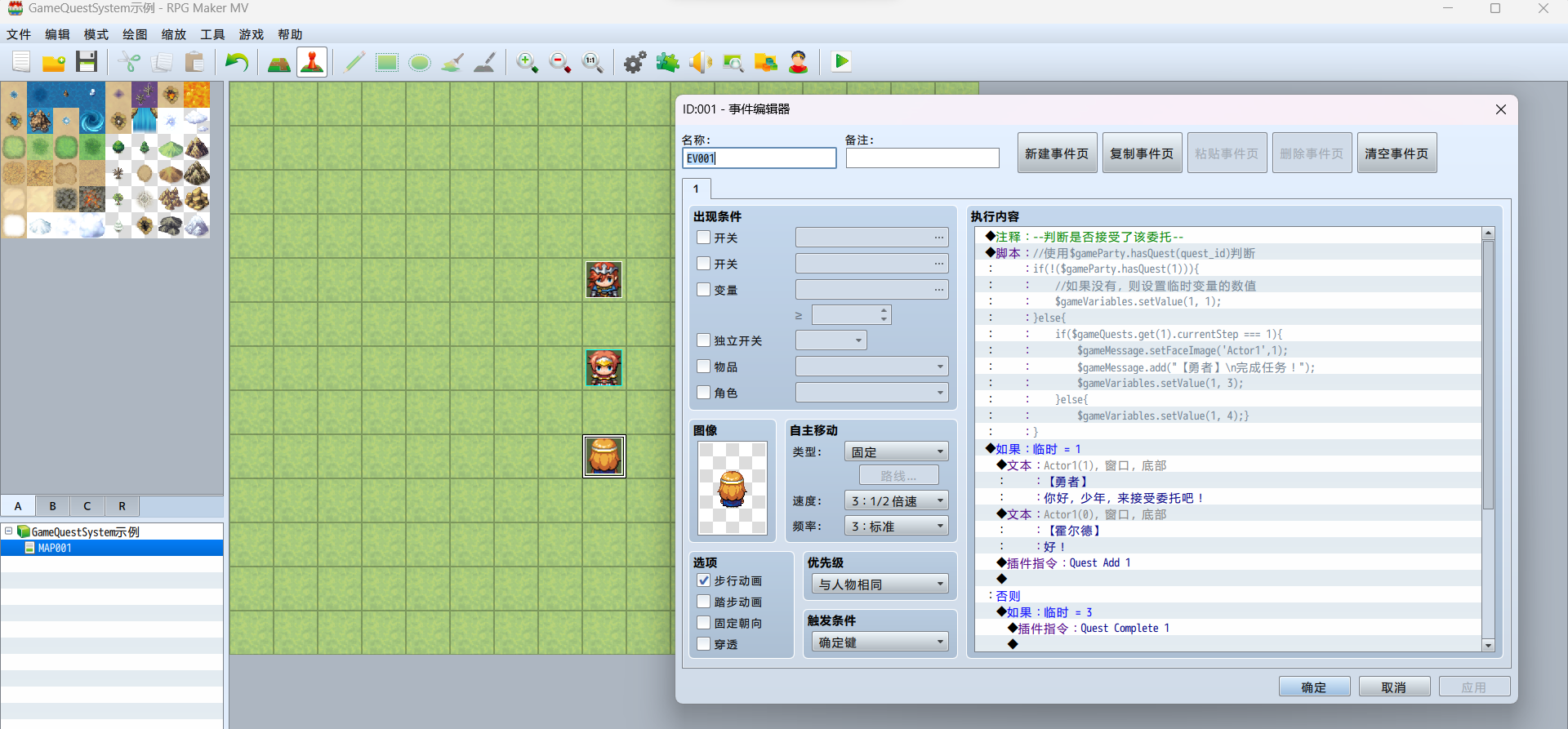The image size is (1568, 729).
Task: Select the Rectangle drawing tool
Action: [x=387, y=62]
